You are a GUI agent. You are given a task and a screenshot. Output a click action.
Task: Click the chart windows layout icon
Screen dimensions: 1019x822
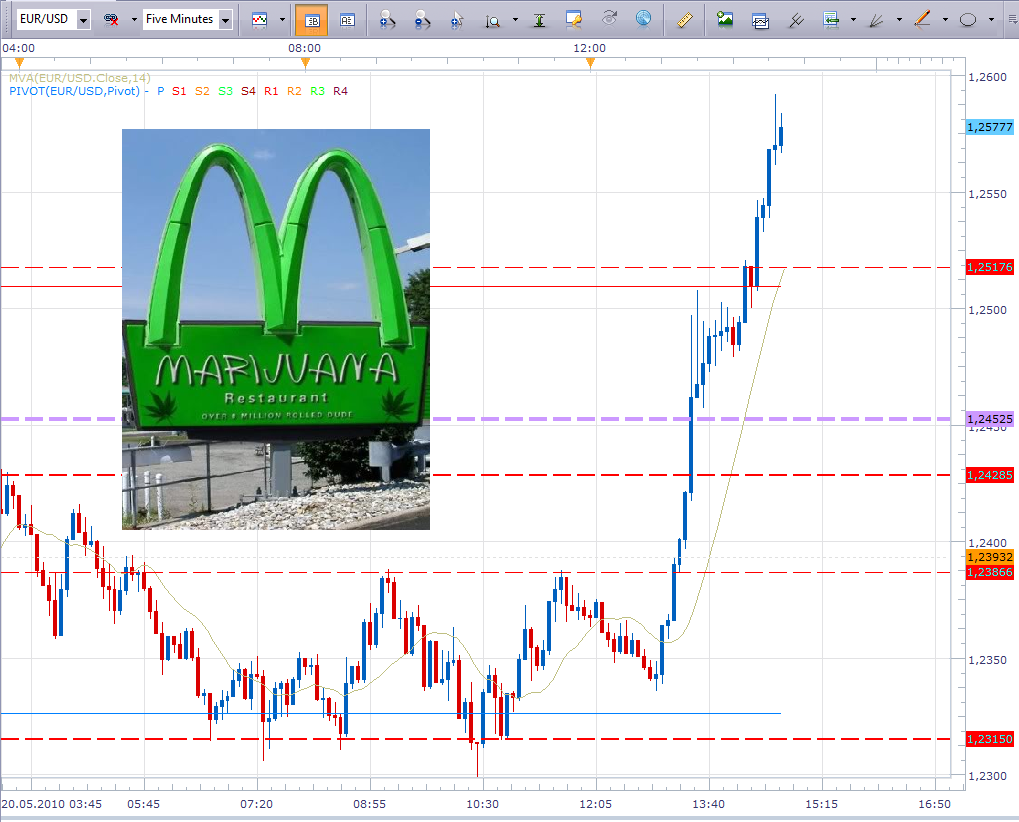coord(760,20)
